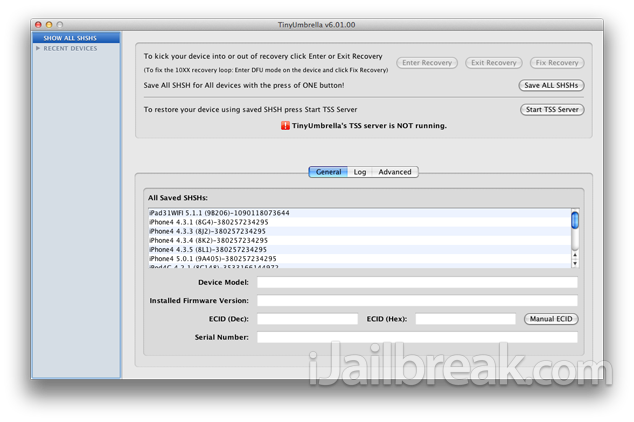Image resolution: width=634 pixels, height=422 pixels.
Task: Click the red TSS server warning icon
Action: tap(285, 126)
